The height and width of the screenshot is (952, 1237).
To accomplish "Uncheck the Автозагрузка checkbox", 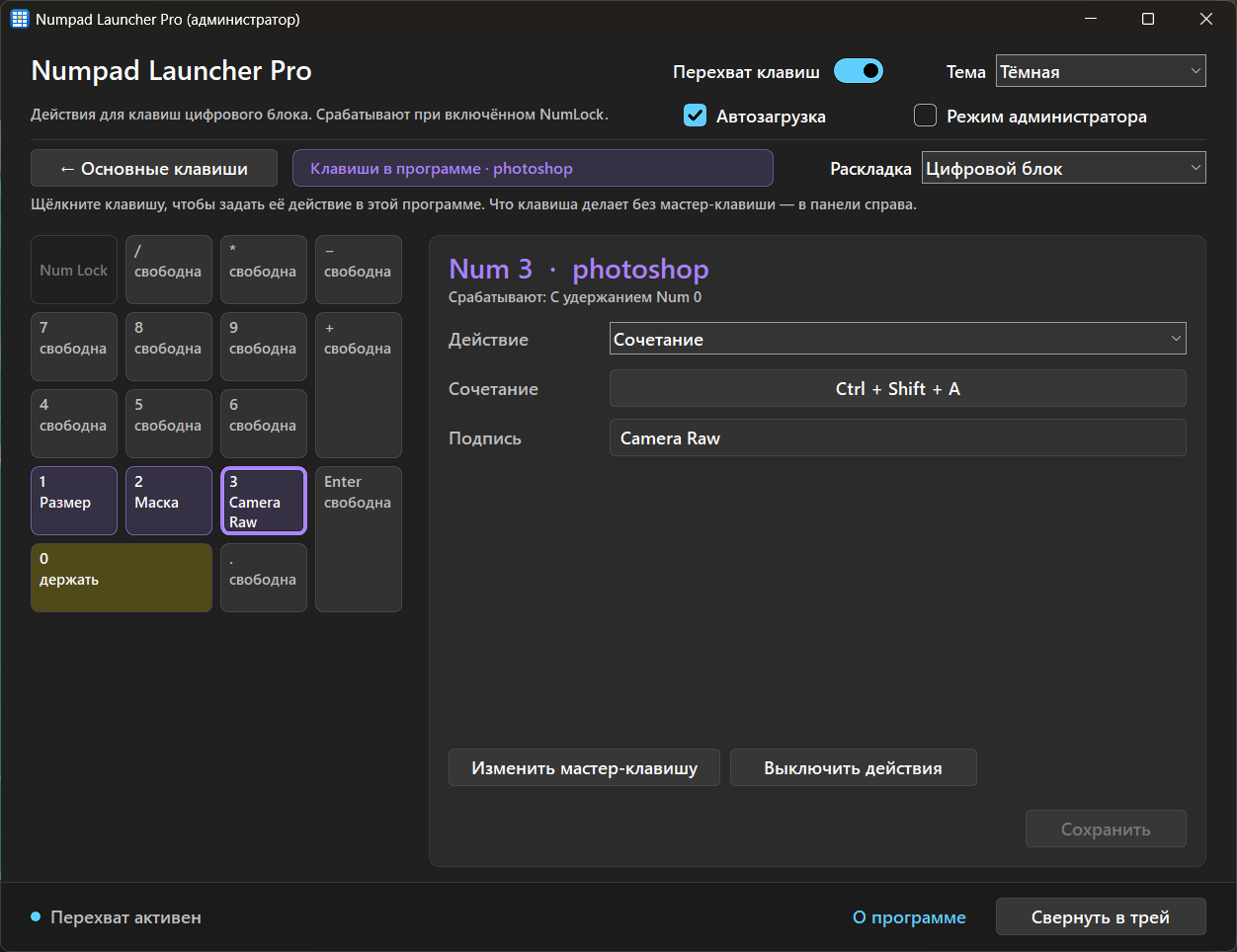I will pos(696,116).
